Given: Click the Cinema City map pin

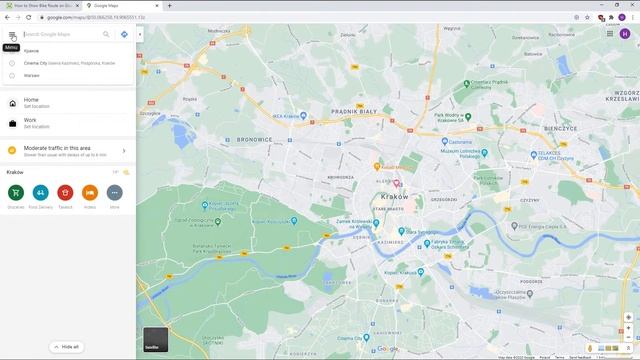Looking at the screenshot, I should 367,337.
